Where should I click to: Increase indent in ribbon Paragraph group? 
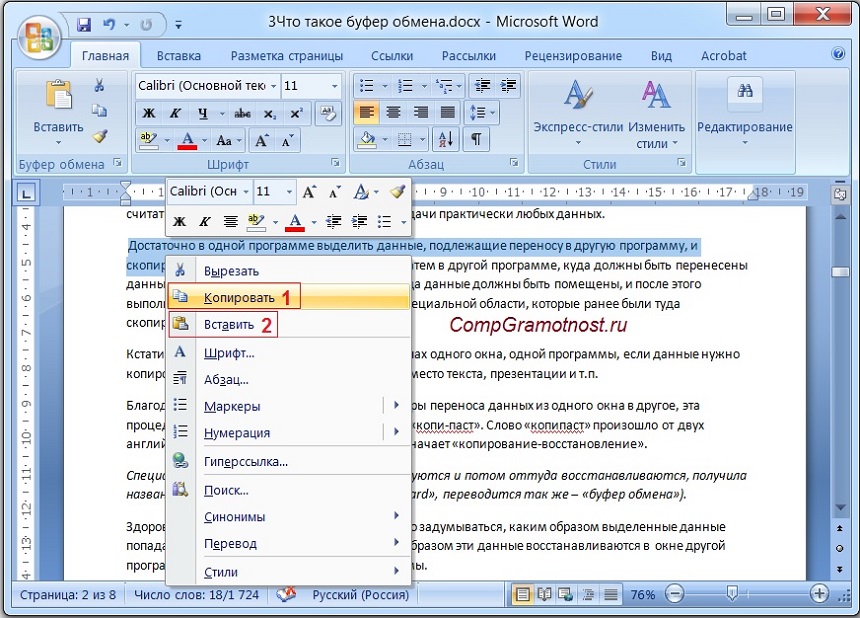[x=508, y=86]
